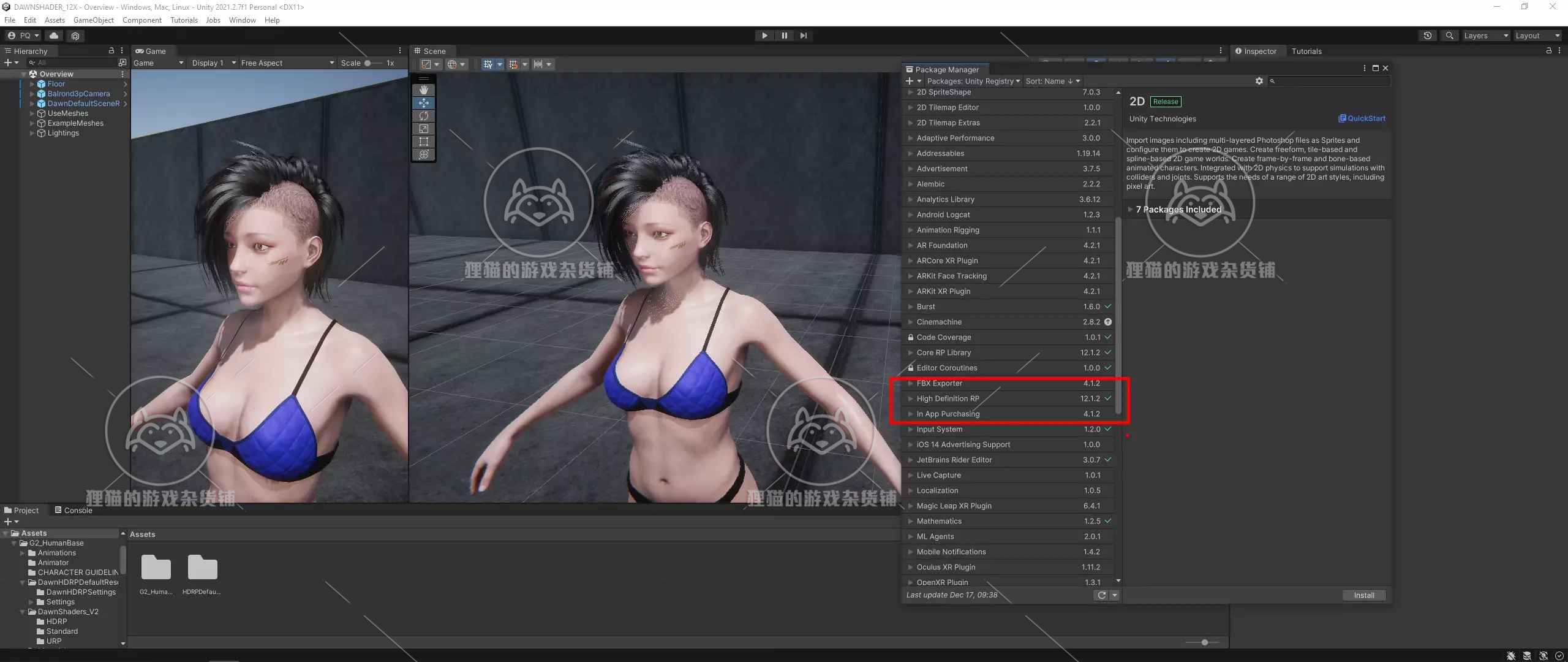Screen dimensions: 1568x662
Task: Open the Window menu
Action: [x=242, y=20]
